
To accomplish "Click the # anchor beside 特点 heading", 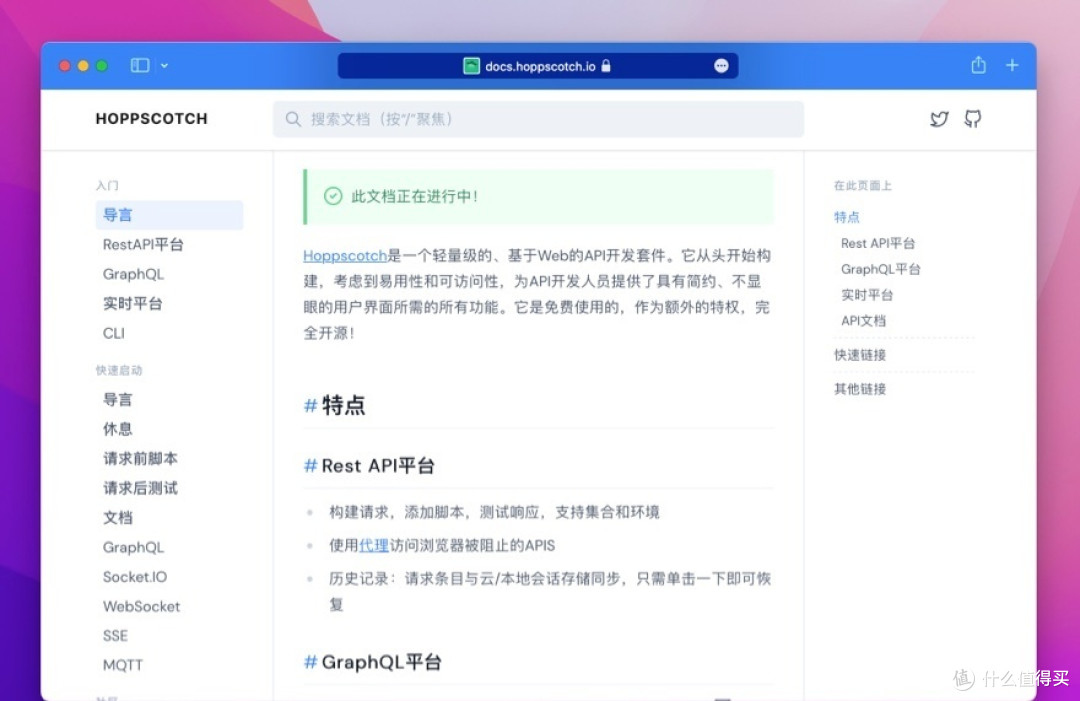I will coord(310,405).
